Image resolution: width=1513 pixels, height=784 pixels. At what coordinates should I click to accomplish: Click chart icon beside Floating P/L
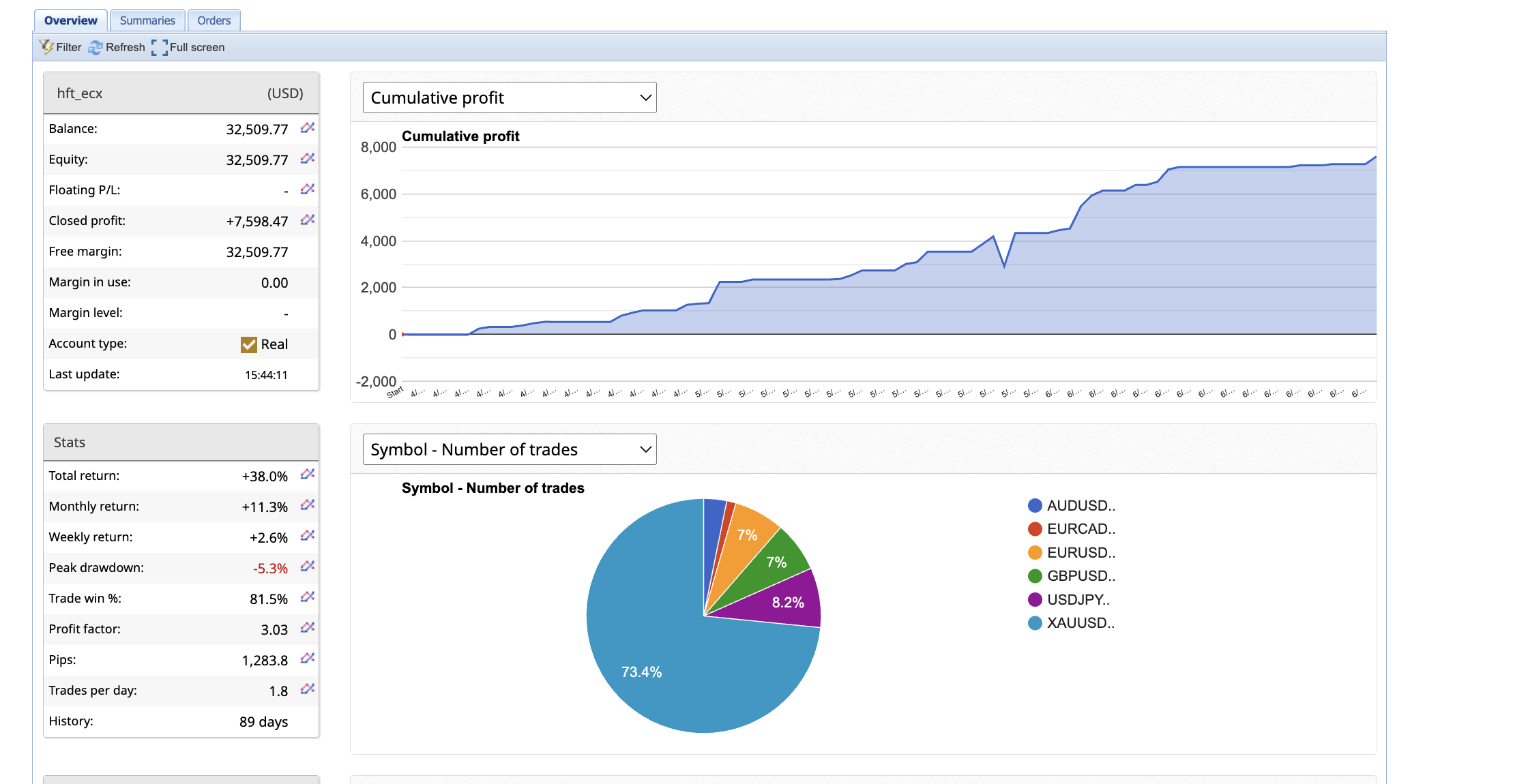coord(308,189)
